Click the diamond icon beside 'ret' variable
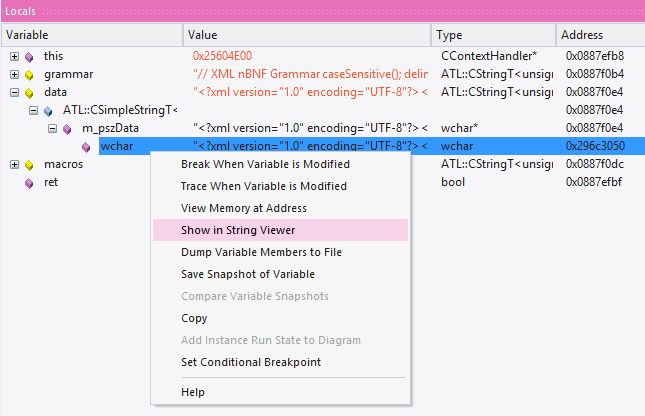The width and height of the screenshot is (645, 416). tap(29, 182)
